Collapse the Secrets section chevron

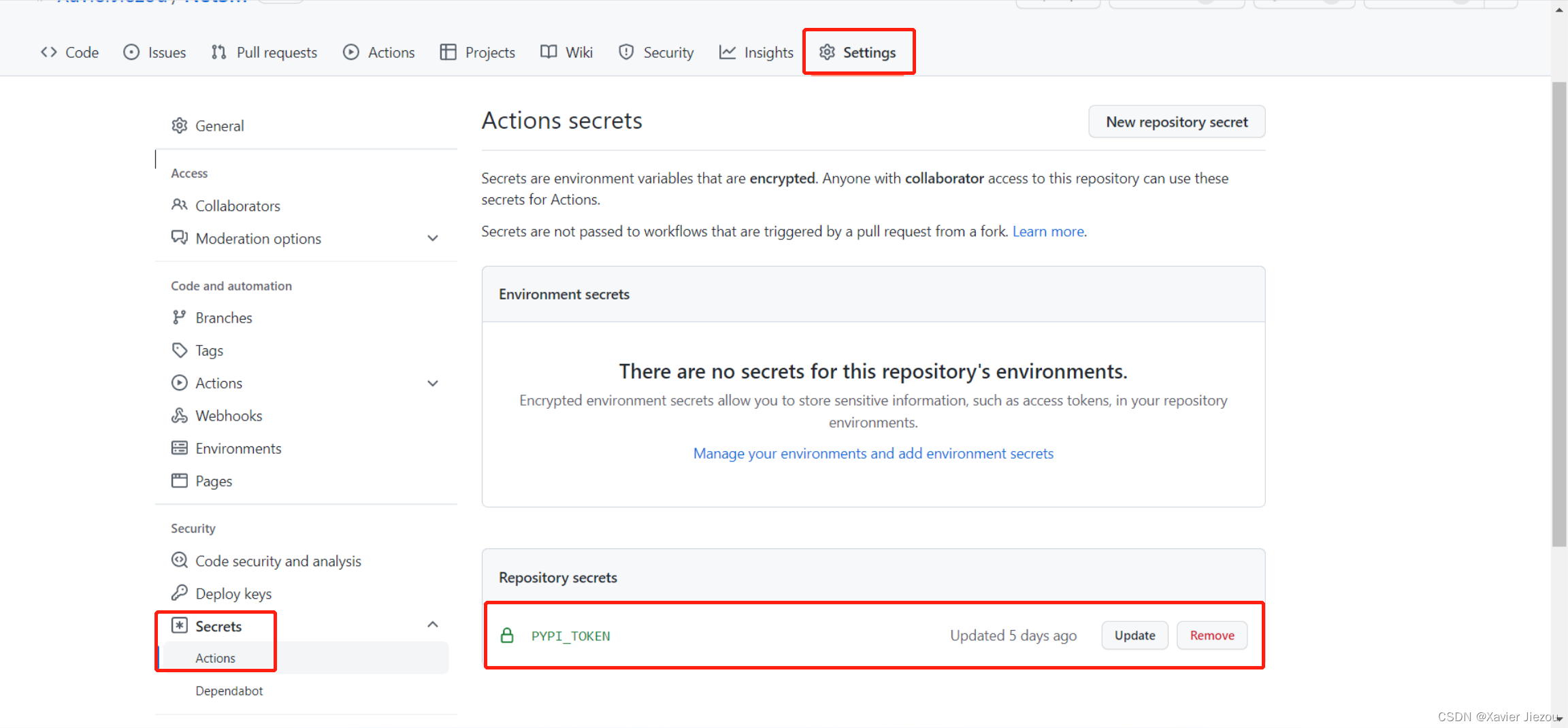click(433, 625)
